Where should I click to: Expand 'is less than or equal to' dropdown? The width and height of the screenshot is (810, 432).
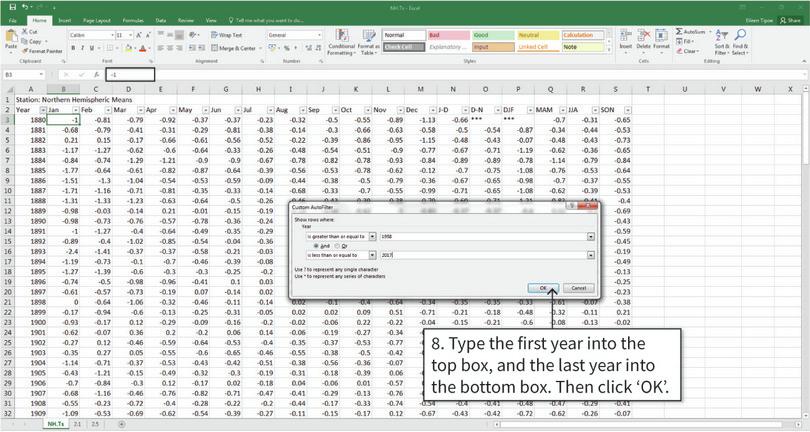pyautogui.click(x=372, y=255)
